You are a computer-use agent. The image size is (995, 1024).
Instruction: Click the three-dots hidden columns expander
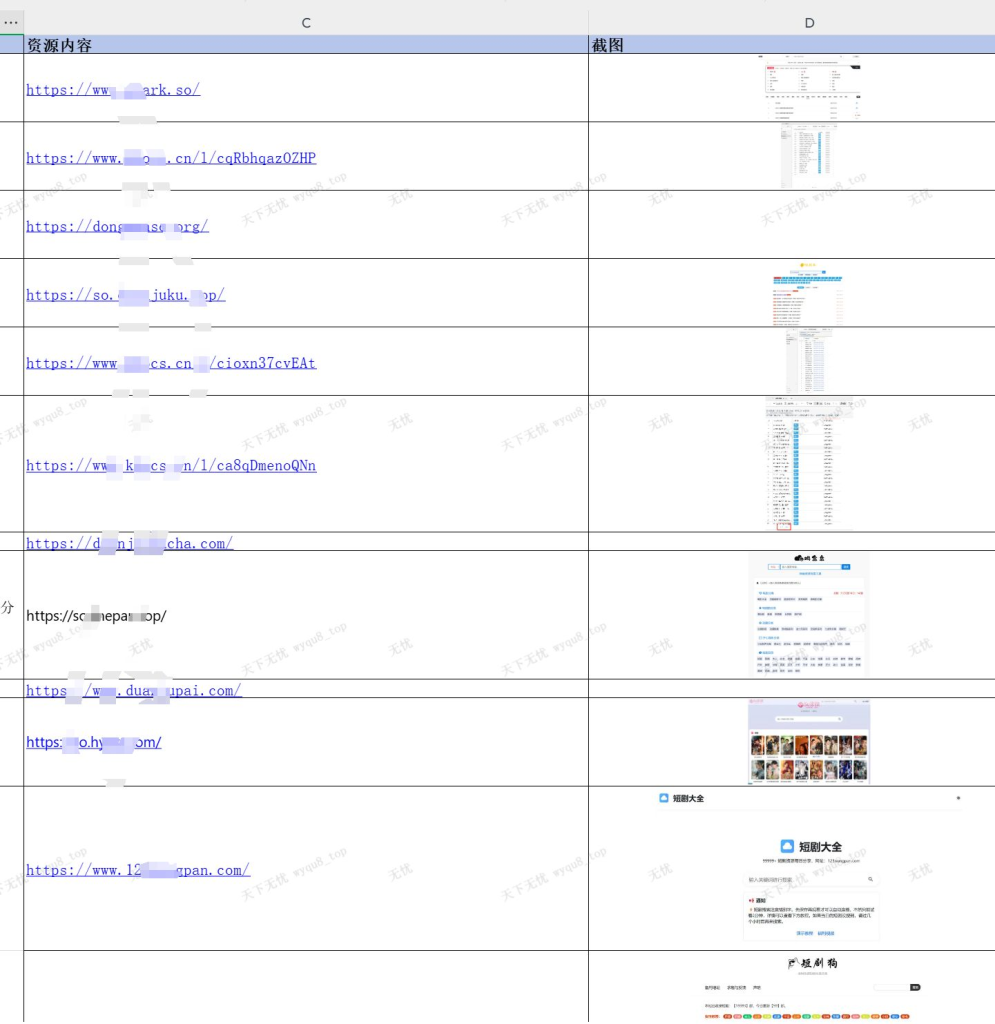point(11,22)
